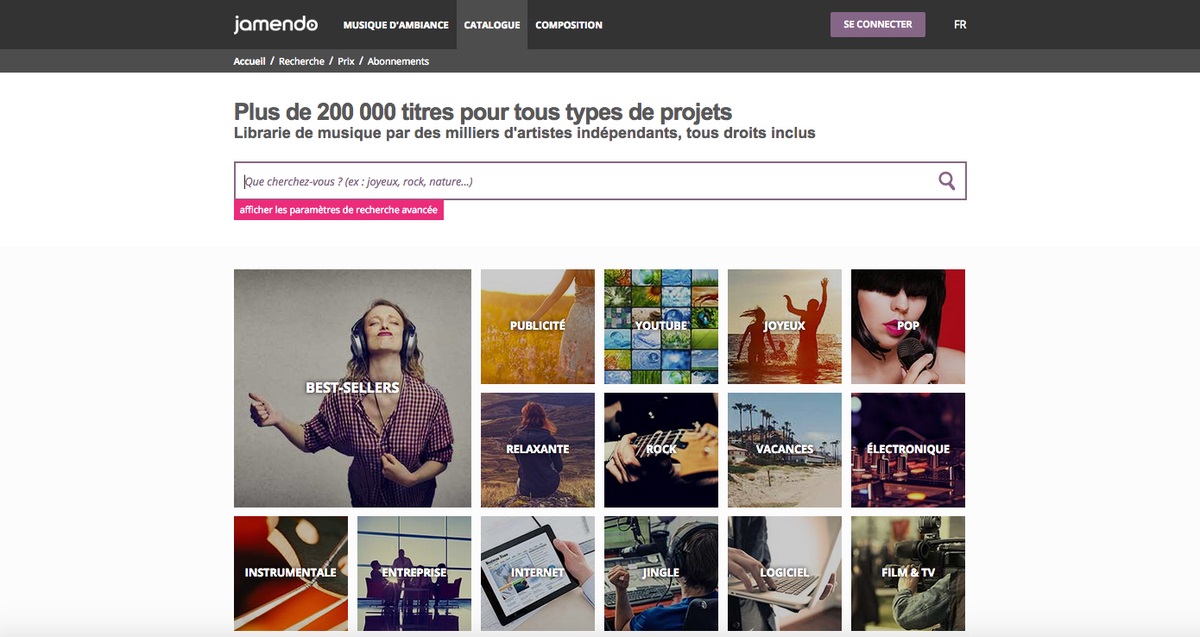Open the Logiciel category tile
The height and width of the screenshot is (637, 1200).
pyautogui.click(x=785, y=573)
